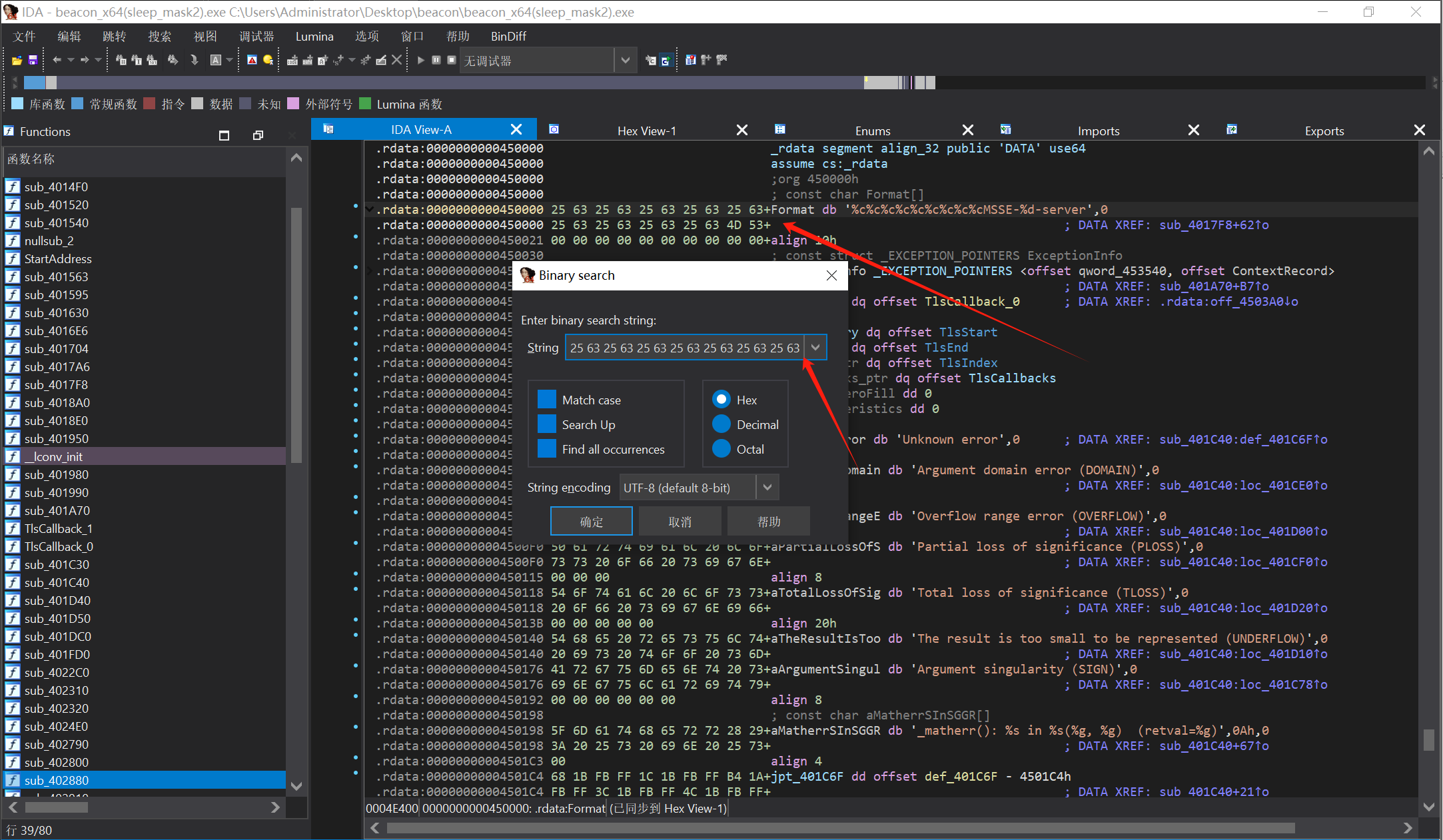Open the debugger selection dropdown
Viewport: 1443px width, 840px height.
click(x=625, y=61)
